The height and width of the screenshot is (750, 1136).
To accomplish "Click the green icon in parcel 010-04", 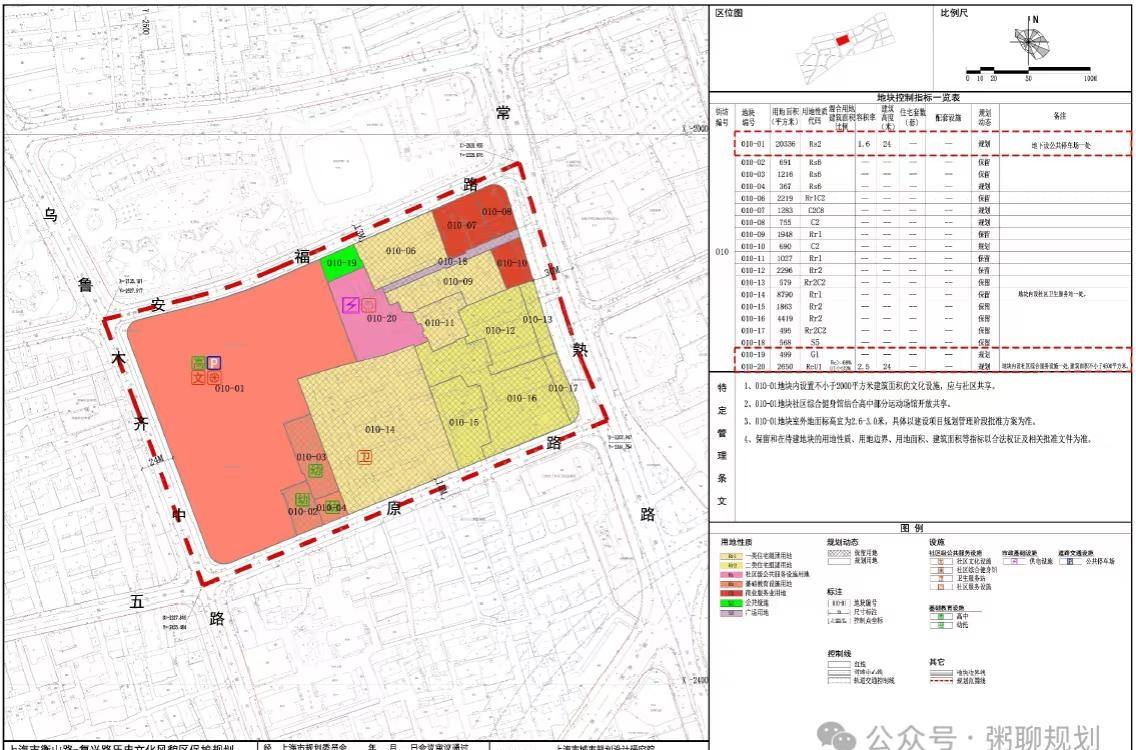I will 331,506.
